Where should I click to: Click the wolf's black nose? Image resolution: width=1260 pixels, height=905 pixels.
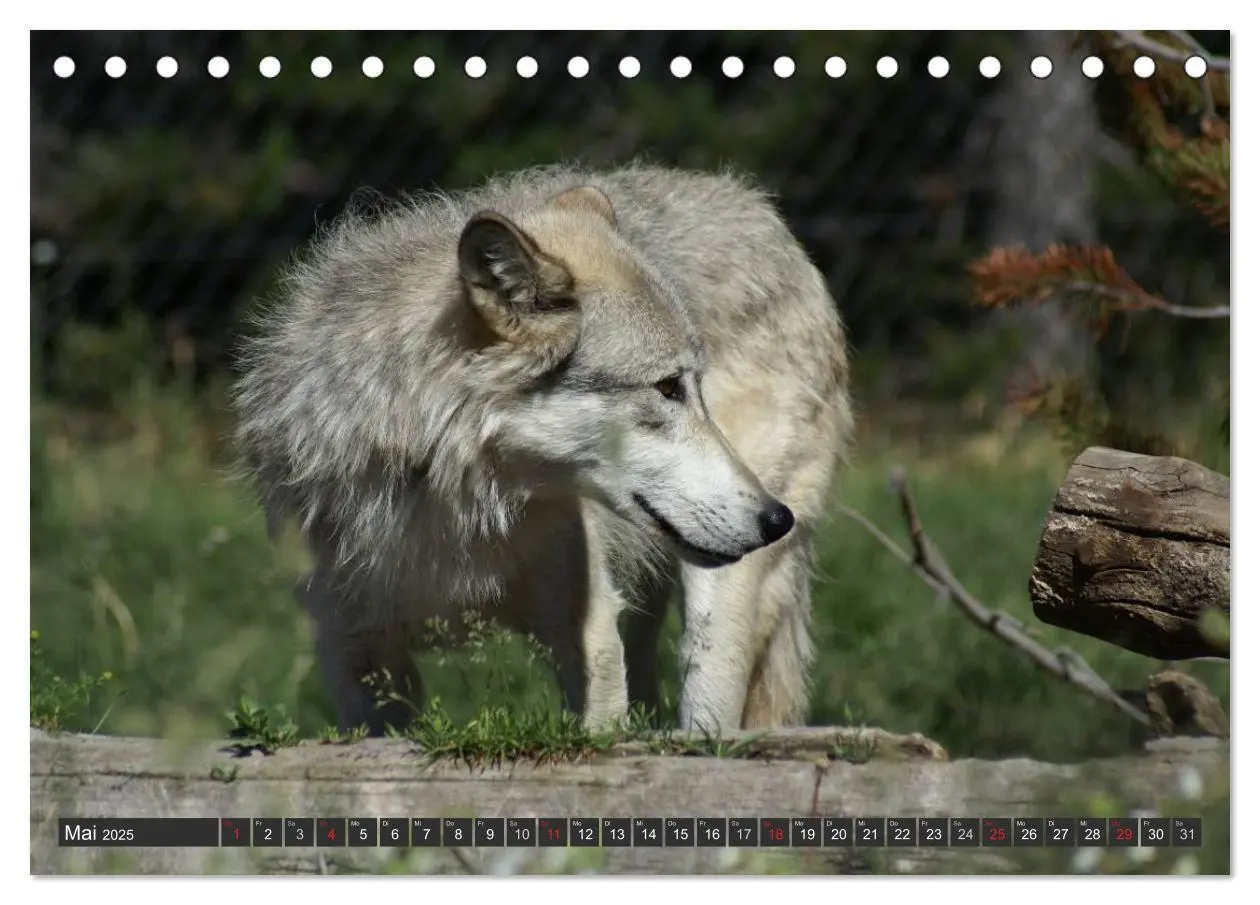pyautogui.click(x=776, y=522)
